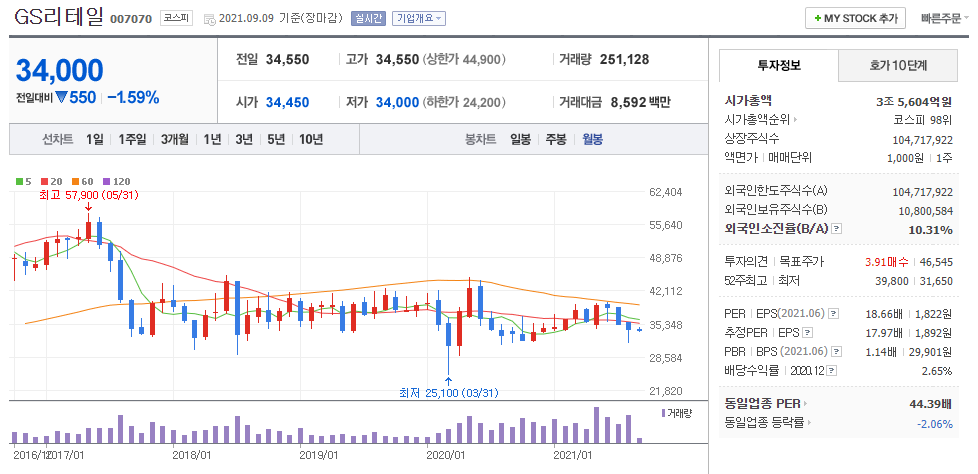Click the 최고 57,900 (05/31) chart marker
This screenshot has width=978, height=474.
(89, 195)
